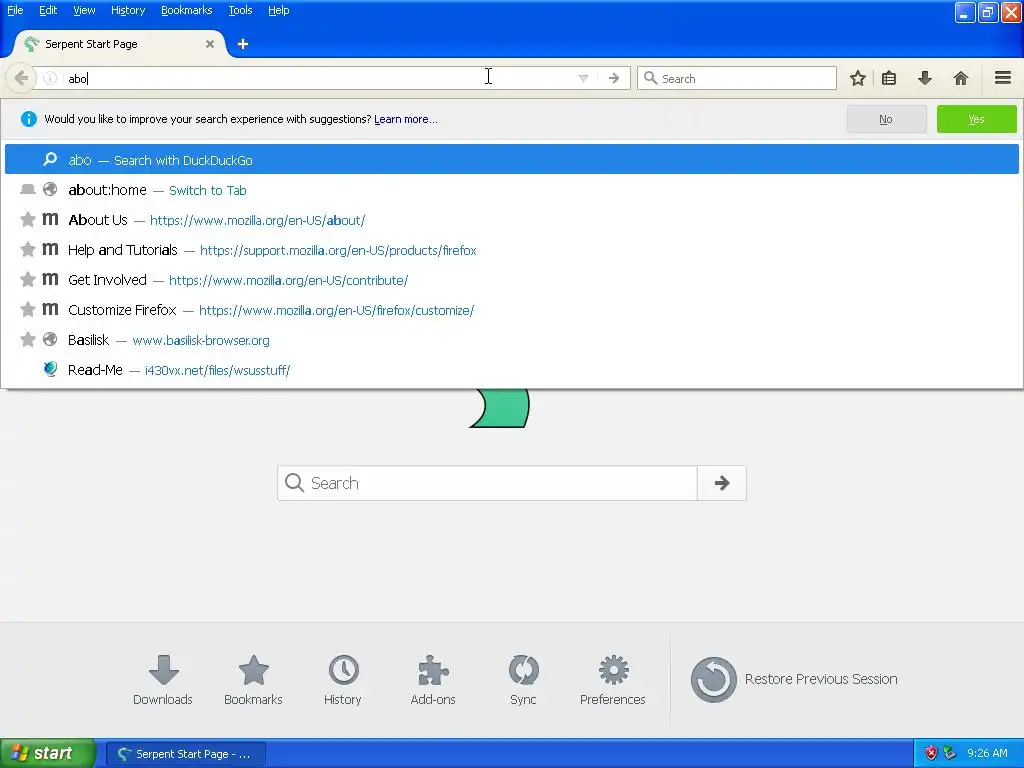Go to Home page icon
The height and width of the screenshot is (768, 1024).
(961, 78)
